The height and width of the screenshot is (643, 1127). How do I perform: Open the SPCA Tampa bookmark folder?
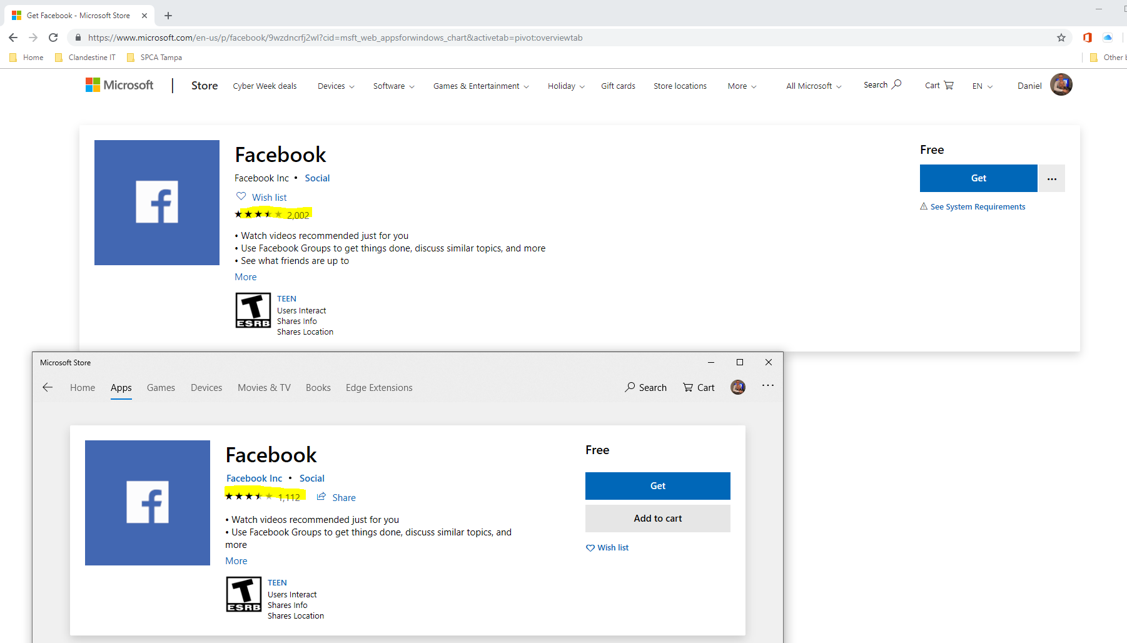tap(154, 57)
